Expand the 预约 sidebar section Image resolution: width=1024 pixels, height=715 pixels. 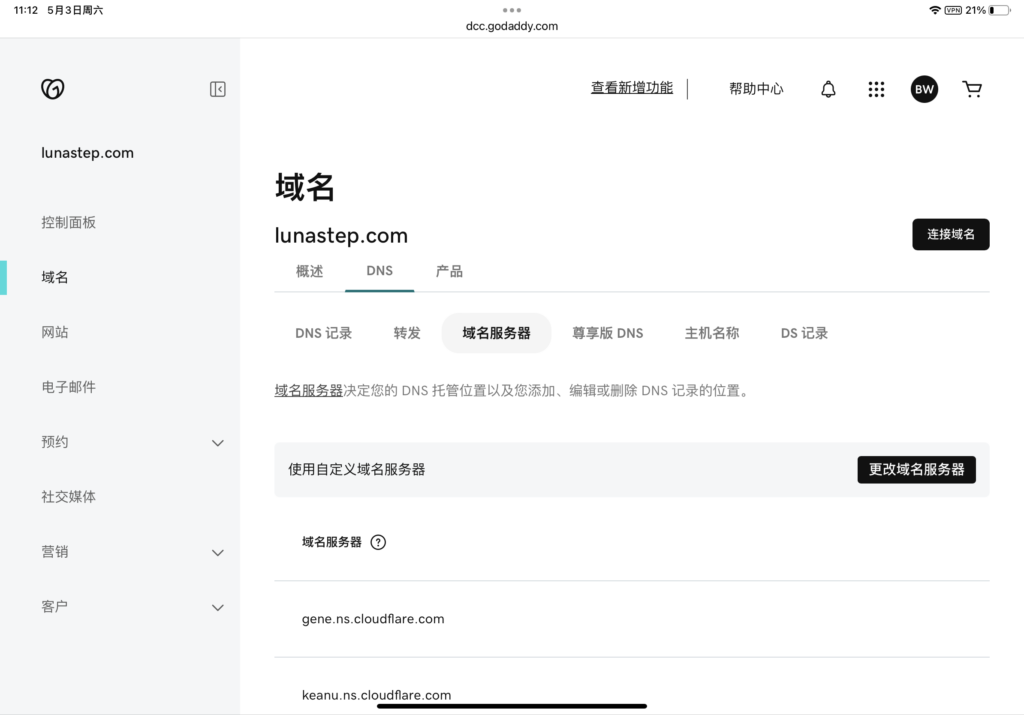click(x=218, y=443)
